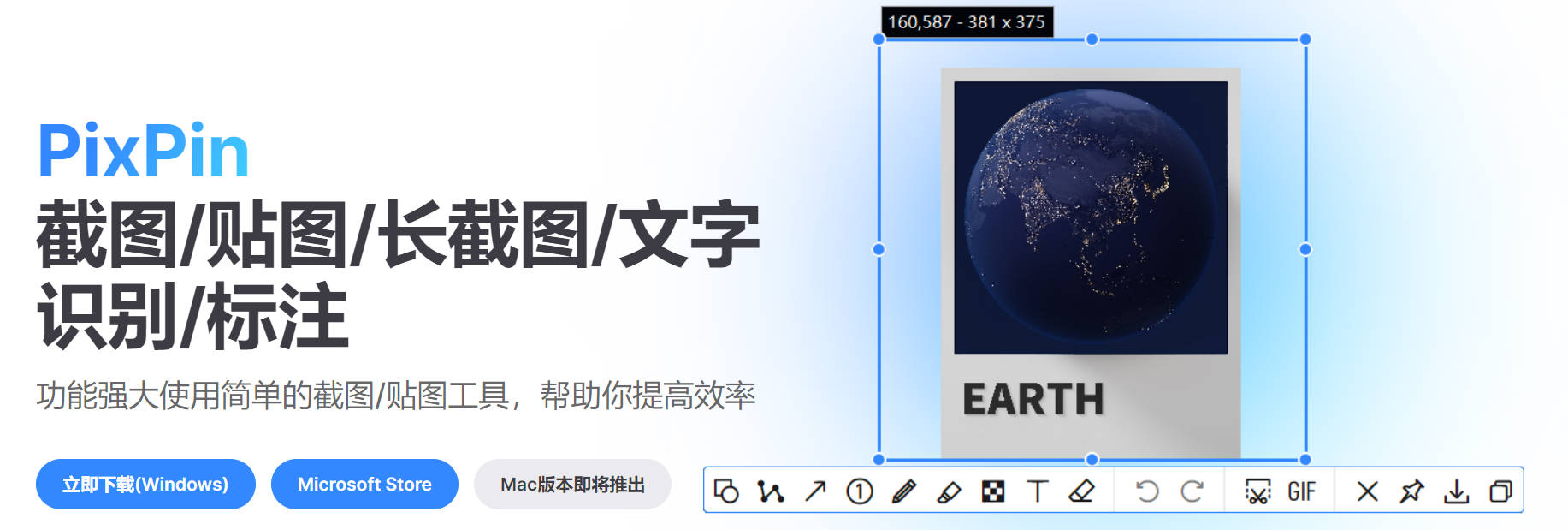1568x530 pixels.
Task: Activate the eraser tool
Action: 1082,491
